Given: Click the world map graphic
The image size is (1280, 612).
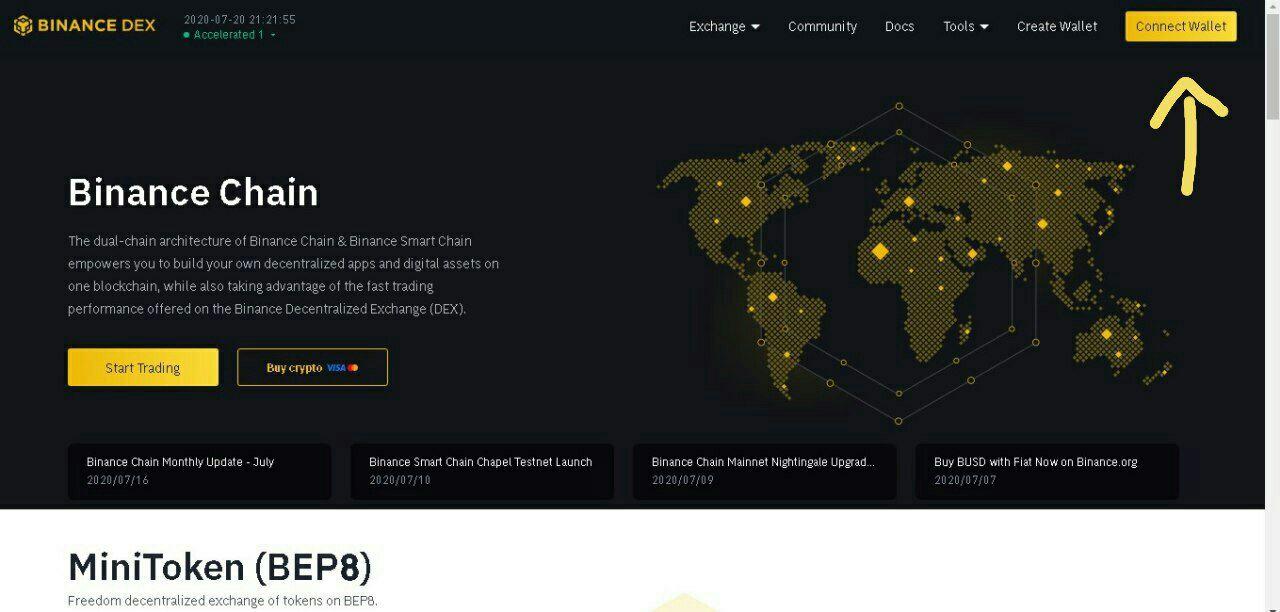Looking at the screenshot, I should click(912, 265).
